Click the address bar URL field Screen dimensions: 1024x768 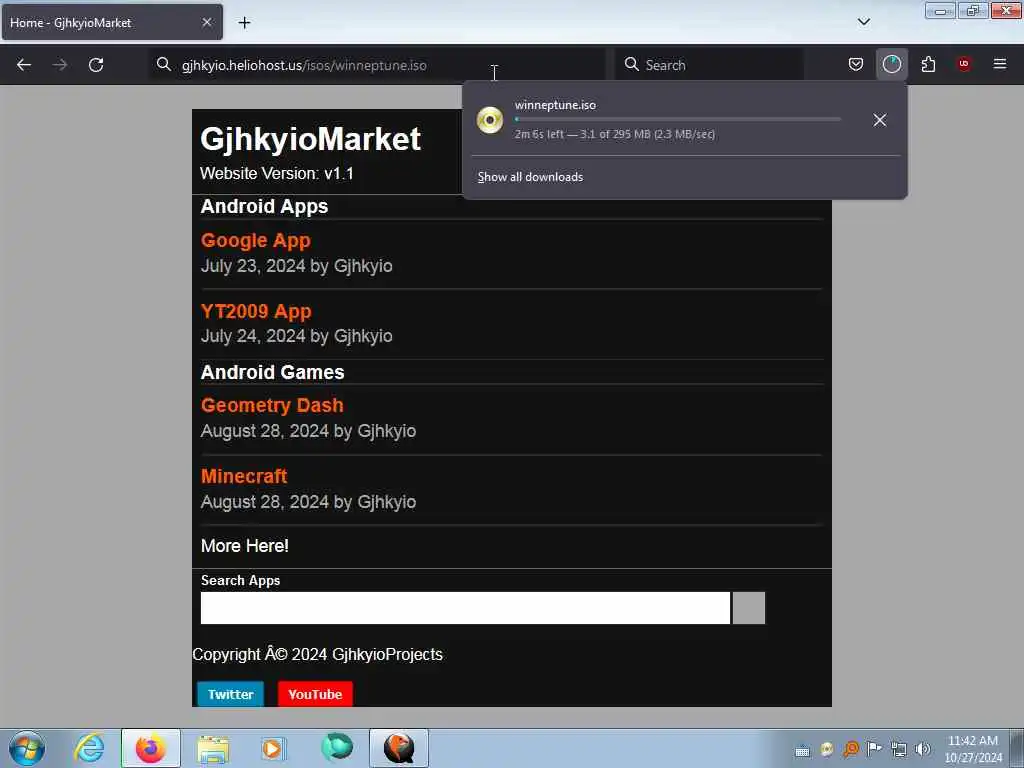point(377,65)
